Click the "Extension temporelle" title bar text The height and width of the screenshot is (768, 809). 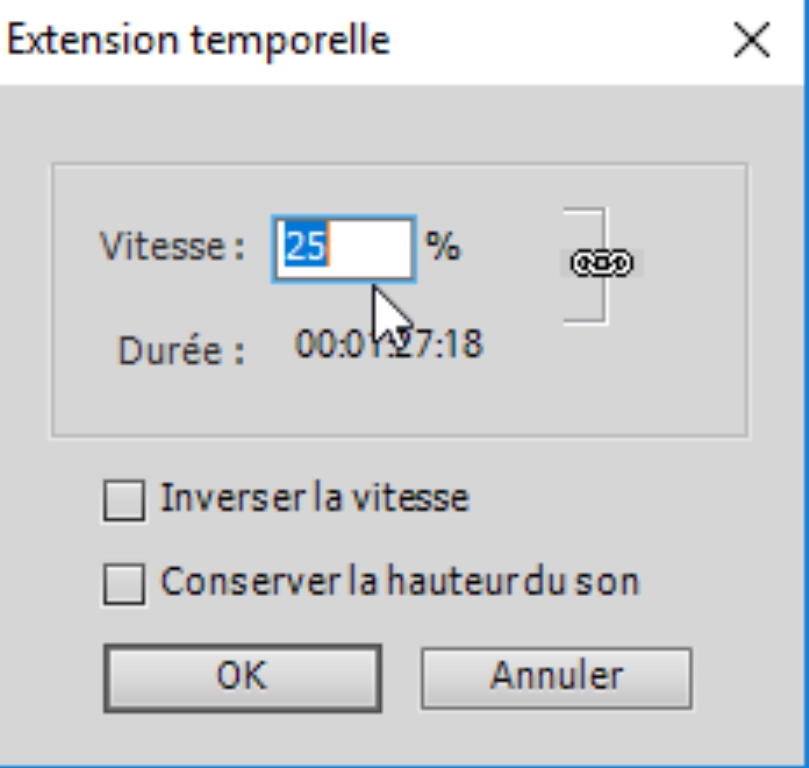pos(198,42)
